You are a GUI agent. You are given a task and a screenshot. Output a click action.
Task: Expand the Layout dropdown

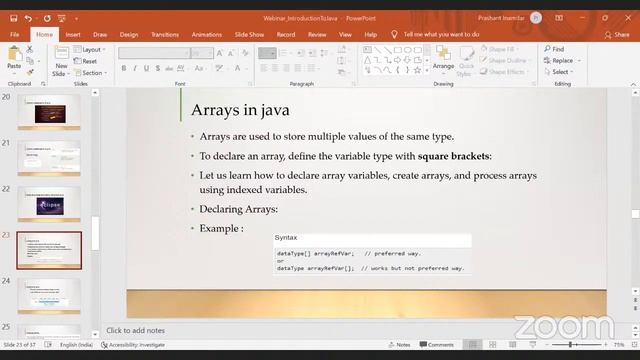coord(90,49)
